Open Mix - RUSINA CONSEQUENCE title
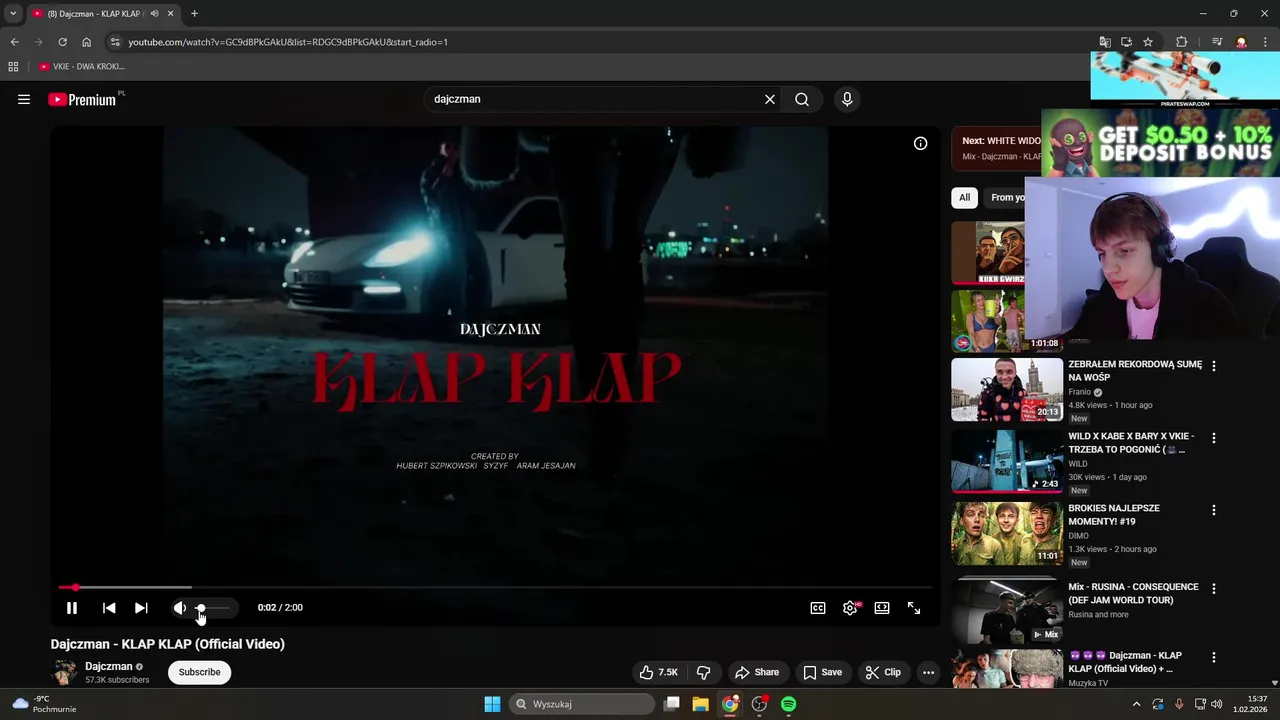The width and height of the screenshot is (1280, 720). (1133, 593)
